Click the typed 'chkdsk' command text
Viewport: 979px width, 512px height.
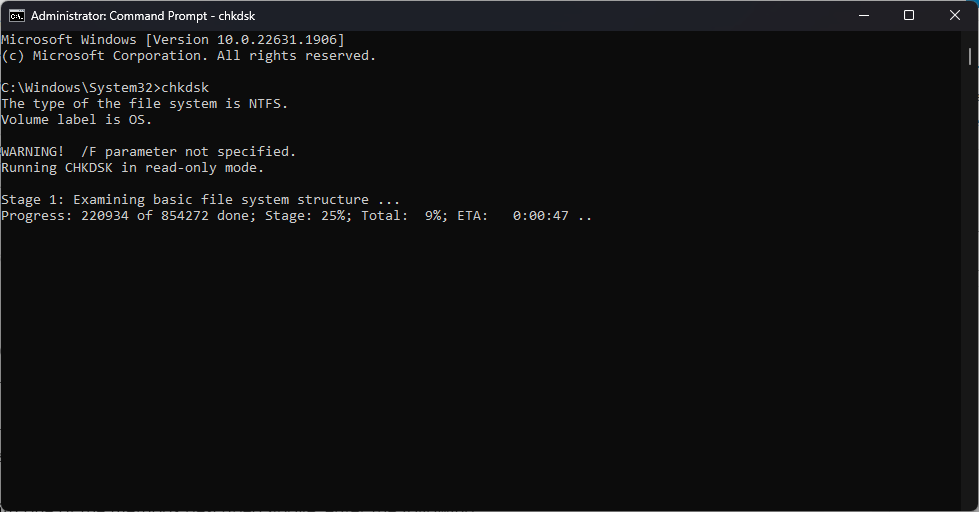pyautogui.click(x=185, y=87)
